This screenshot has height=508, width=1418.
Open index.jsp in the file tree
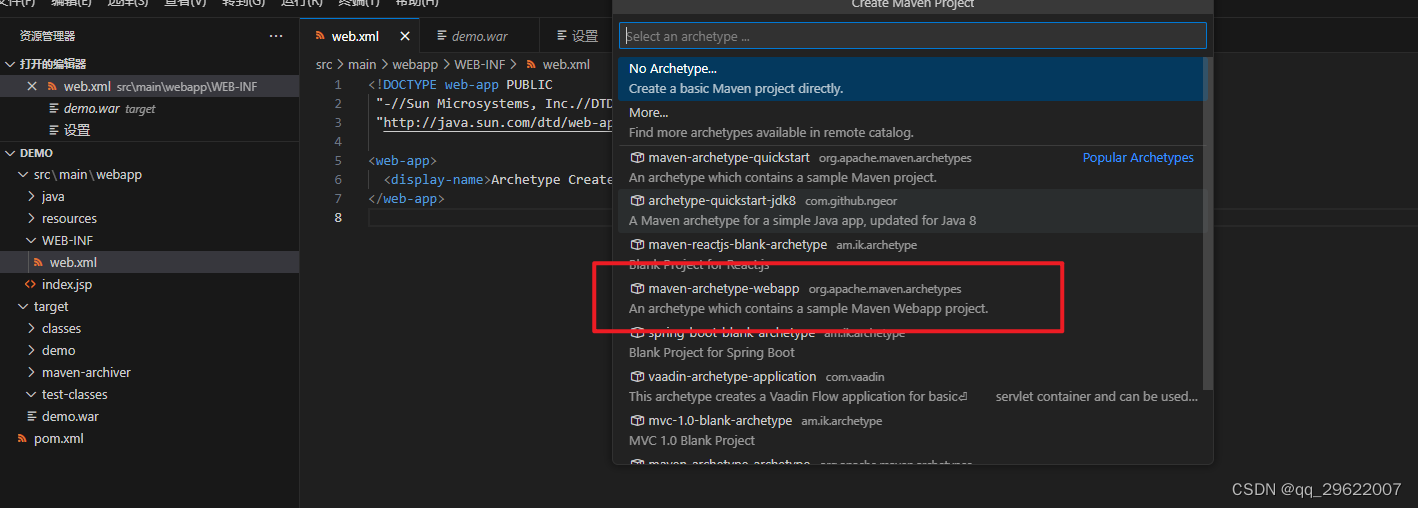click(149, 285)
